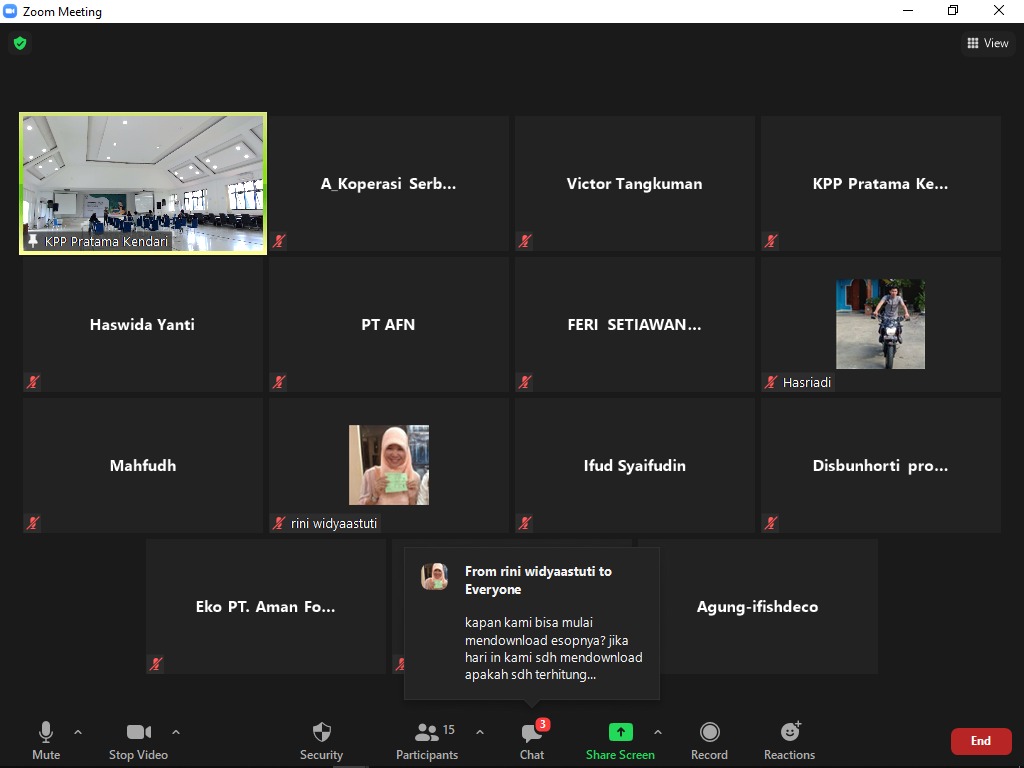Open the Chat panel
The height and width of the screenshot is (768, 1024).
pyautogui.click(x=532, y=740)
